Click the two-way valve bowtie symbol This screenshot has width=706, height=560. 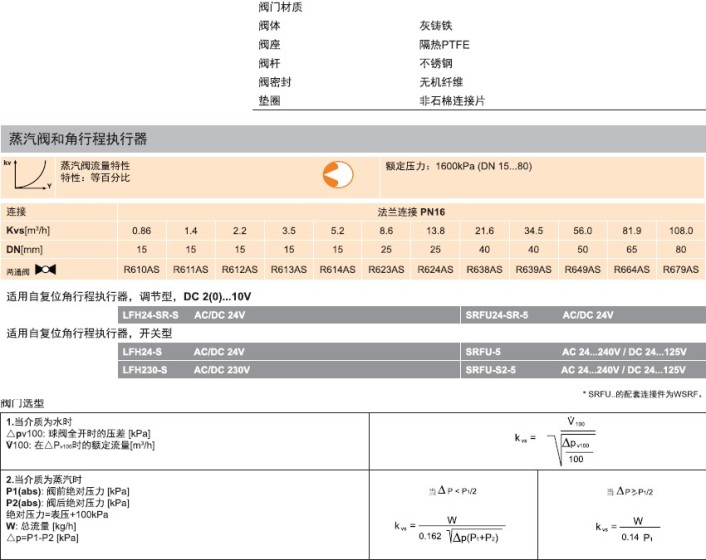[46, 270]
